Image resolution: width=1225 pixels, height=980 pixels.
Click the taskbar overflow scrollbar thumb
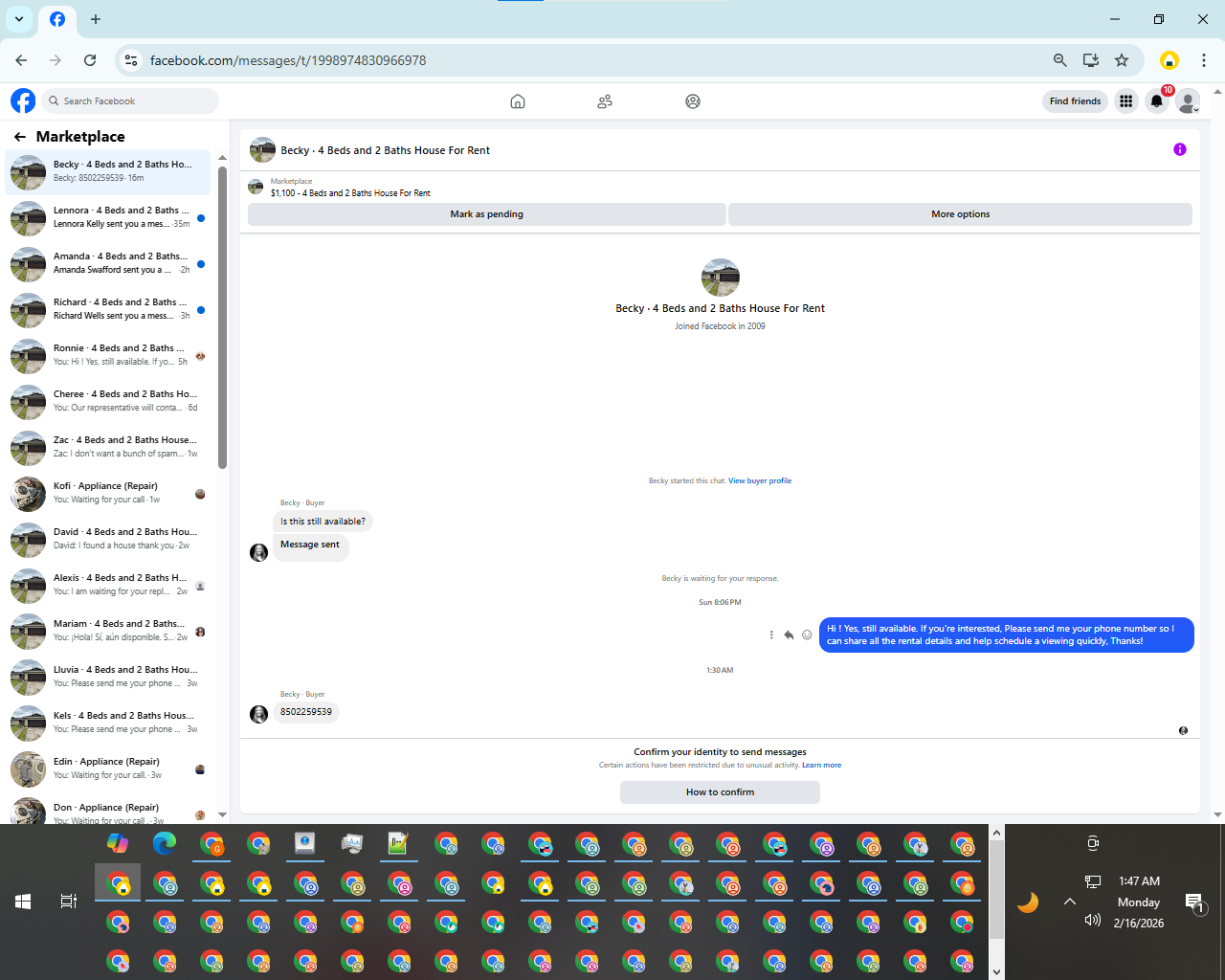click(x=996, y=890)
